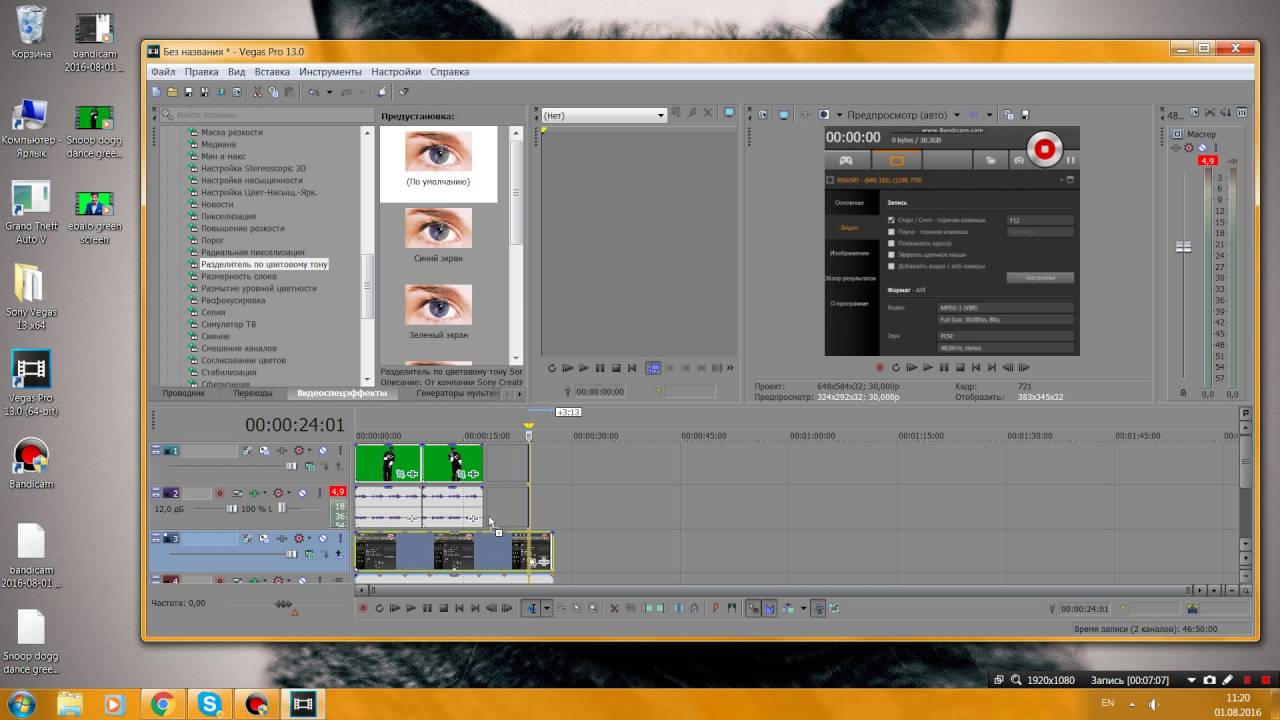1280x720 pixels.
Task: Open the Инструменты menu
Action: pos(330,72)
